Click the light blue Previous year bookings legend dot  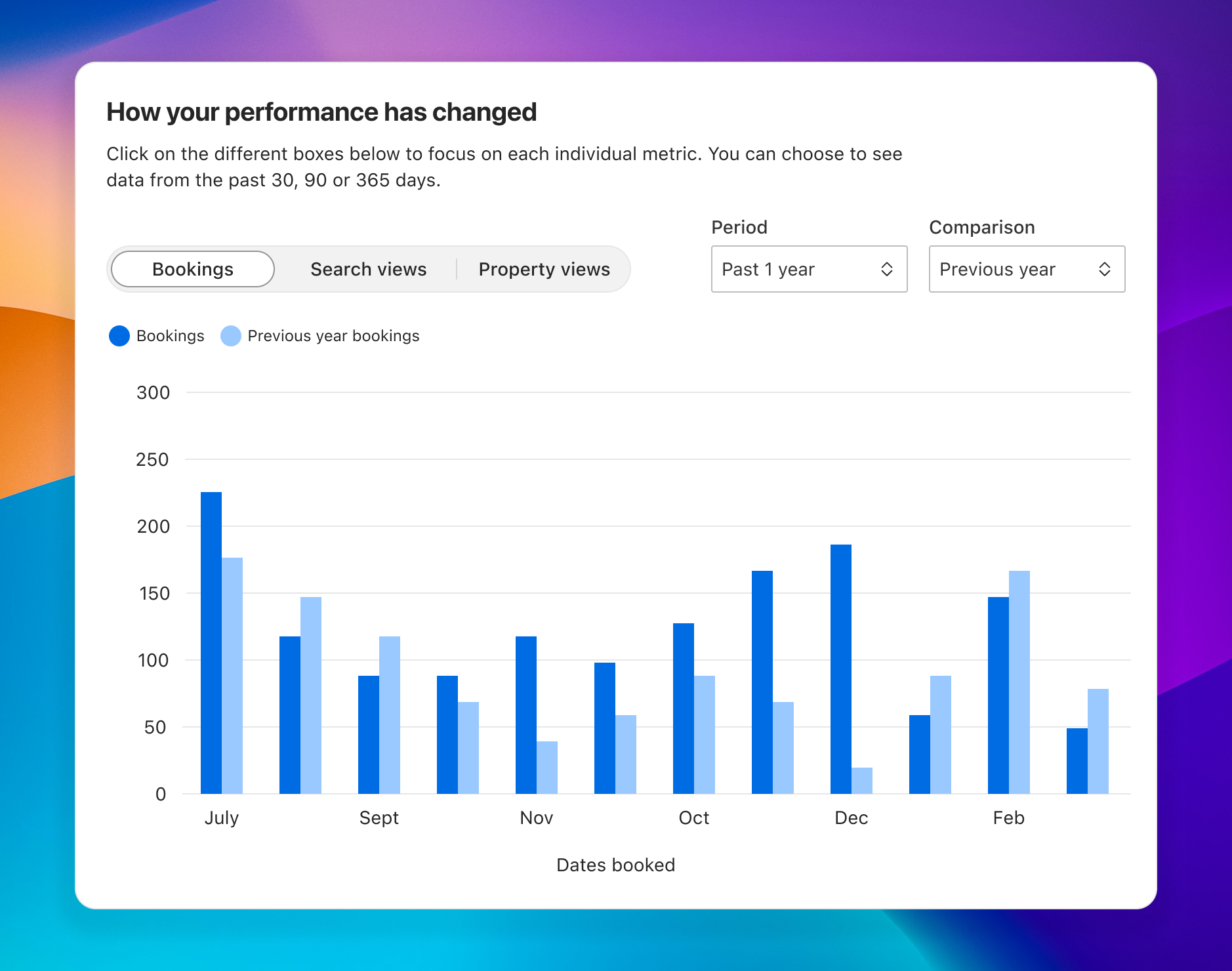tap(231, 336)
